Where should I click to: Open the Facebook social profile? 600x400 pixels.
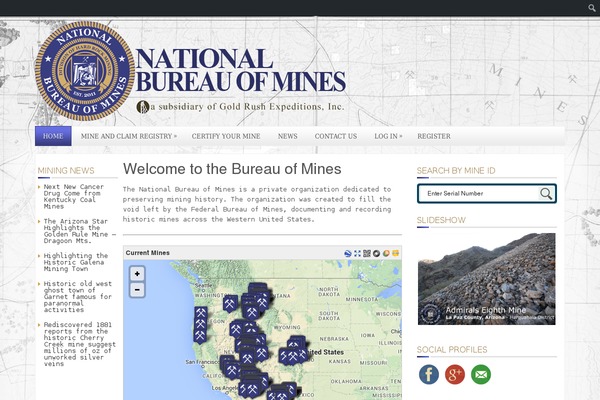click(x=429, y=374)
